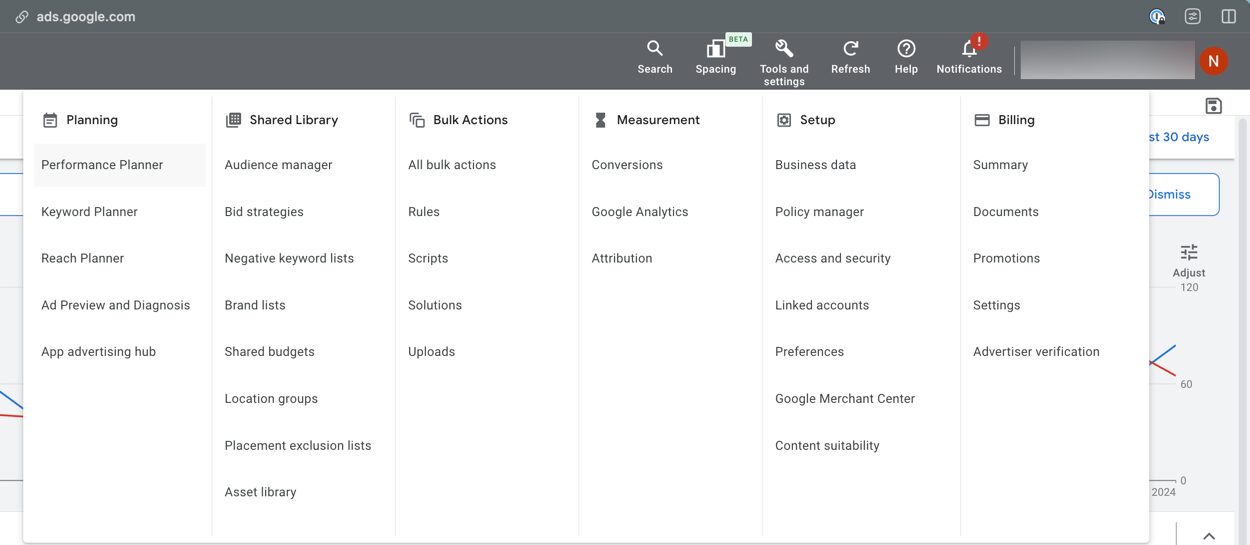The image size is (1250, 545).
Task: Open All bulk actions
Action: point(452,165)
